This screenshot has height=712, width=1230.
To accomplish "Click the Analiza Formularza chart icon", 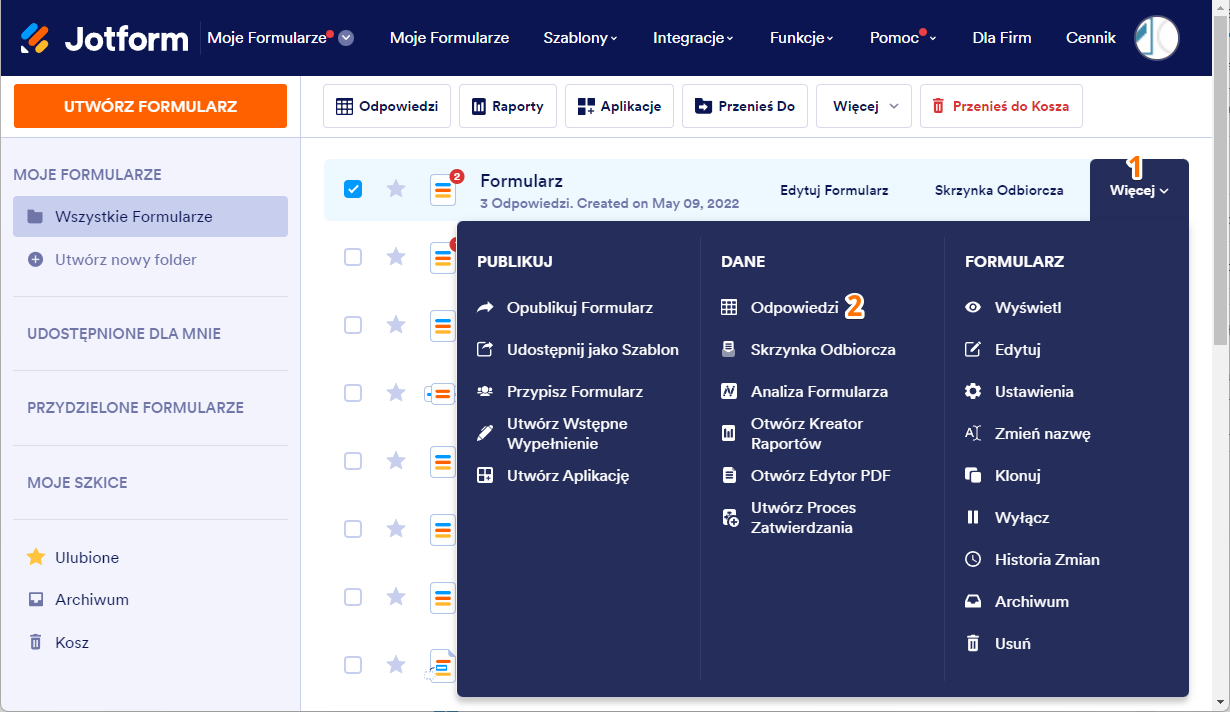I will tap(729, 392).
